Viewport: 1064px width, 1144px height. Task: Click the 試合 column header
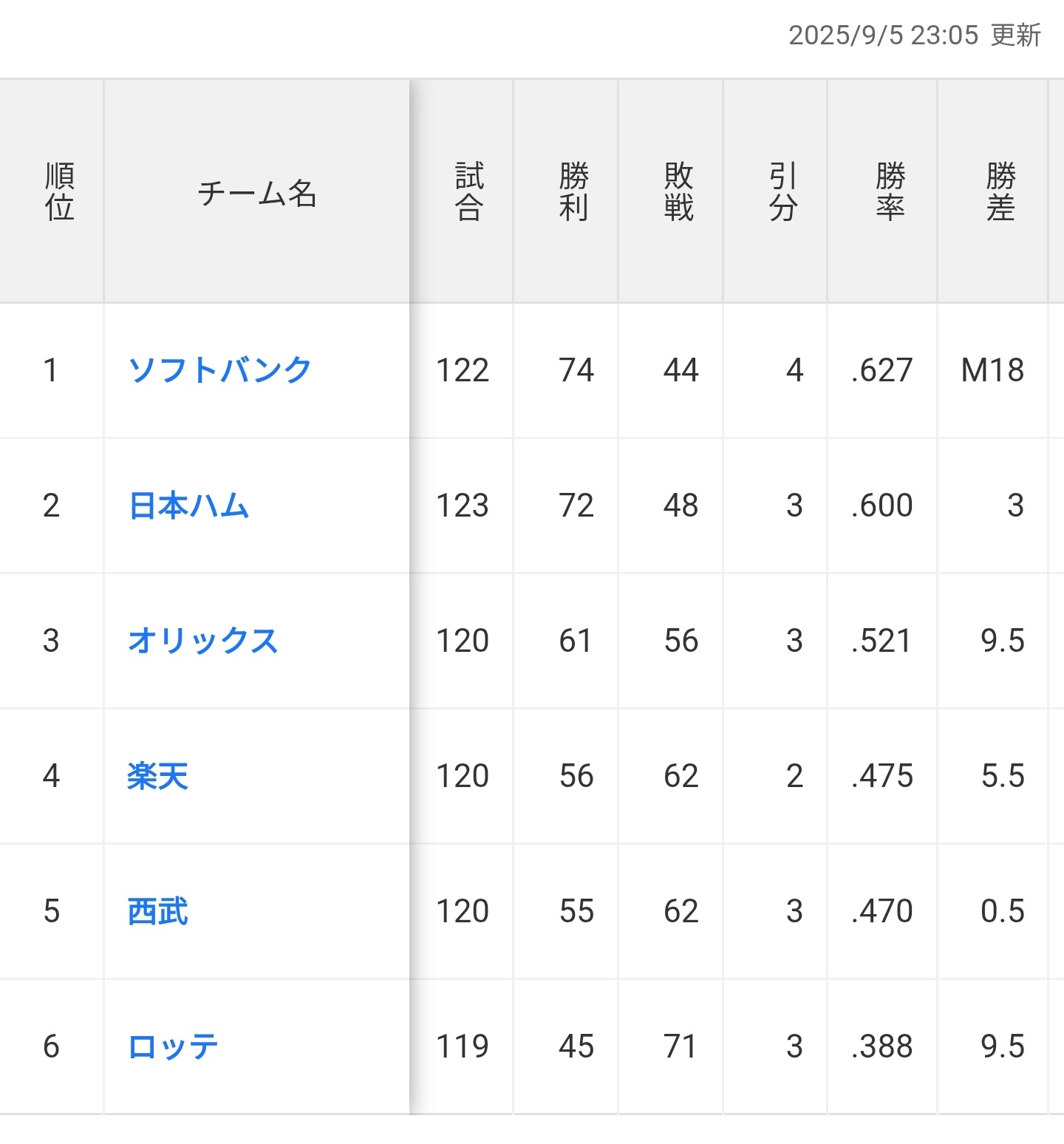pos(469,192)
